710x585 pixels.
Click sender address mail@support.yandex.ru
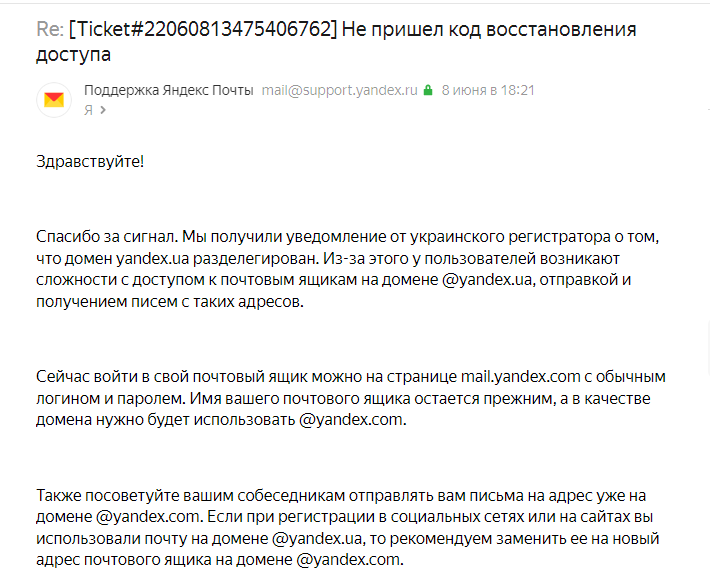[340, 90]
